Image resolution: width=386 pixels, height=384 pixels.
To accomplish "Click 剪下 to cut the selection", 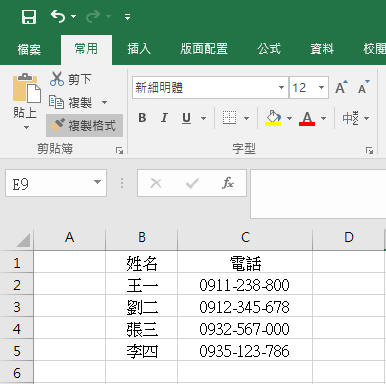I will point(70,79).
